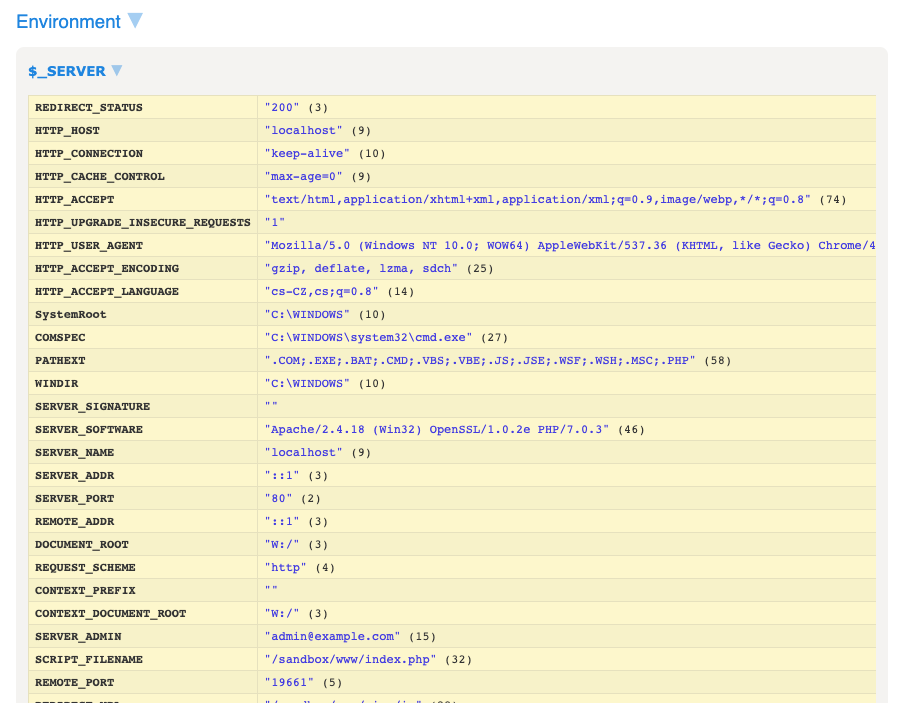Select the CONTEXT_DOCUMENT_ROOT key
The image size is (901, 703).
click(110, 613)
